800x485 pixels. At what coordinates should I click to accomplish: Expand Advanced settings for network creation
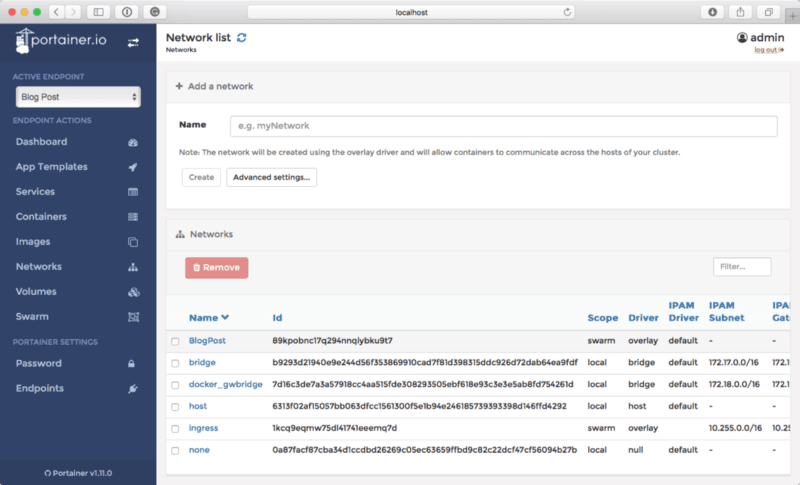point(271,177)
